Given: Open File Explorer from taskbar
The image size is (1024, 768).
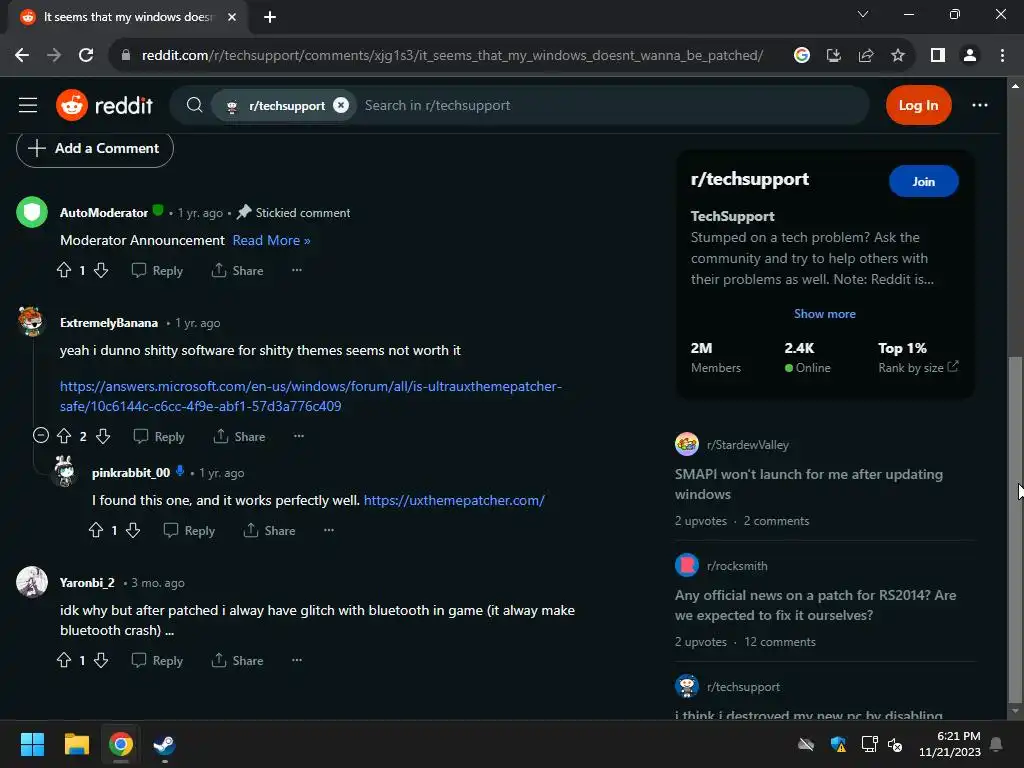Looking at the screenshot, I should [x=76, y=744].
